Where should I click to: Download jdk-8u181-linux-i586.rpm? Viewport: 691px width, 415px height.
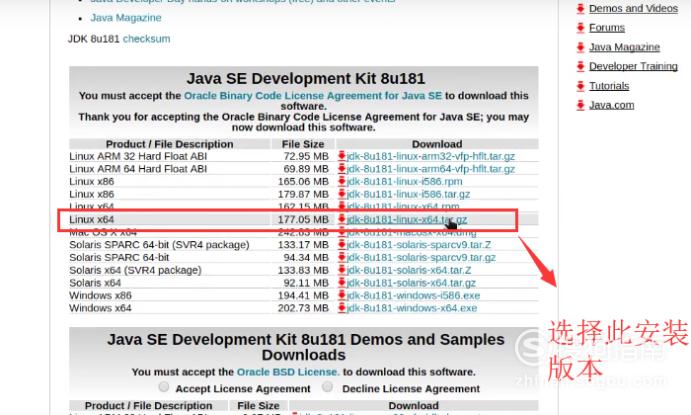(404, 182)
